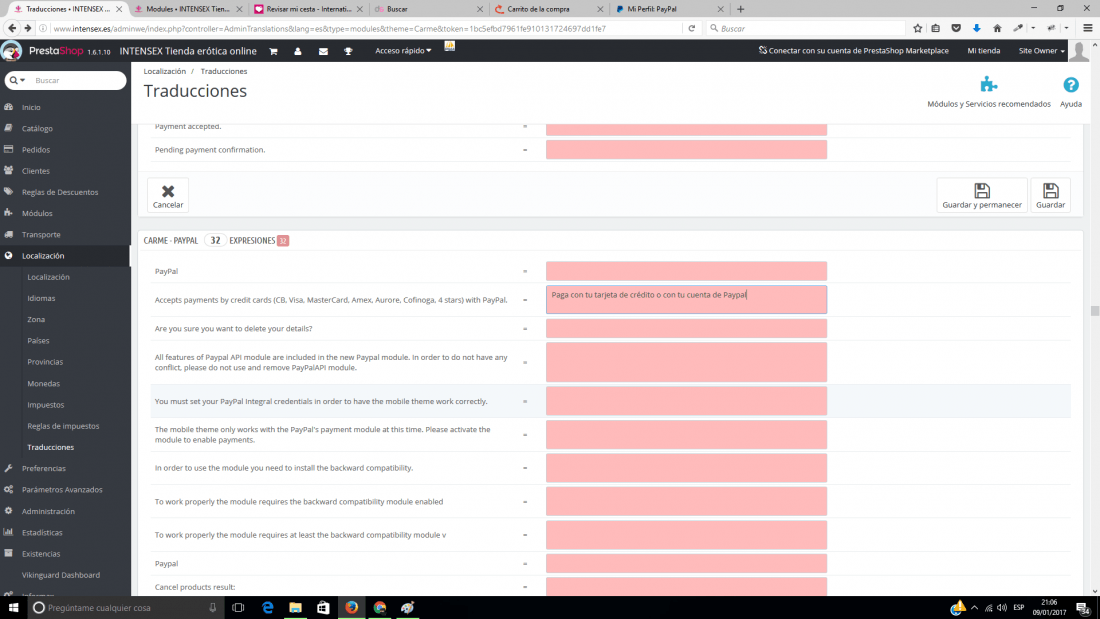Screen dimensions: 1100x619
Task: Open File Explorer from taskbar
Action: pos(295,608)
